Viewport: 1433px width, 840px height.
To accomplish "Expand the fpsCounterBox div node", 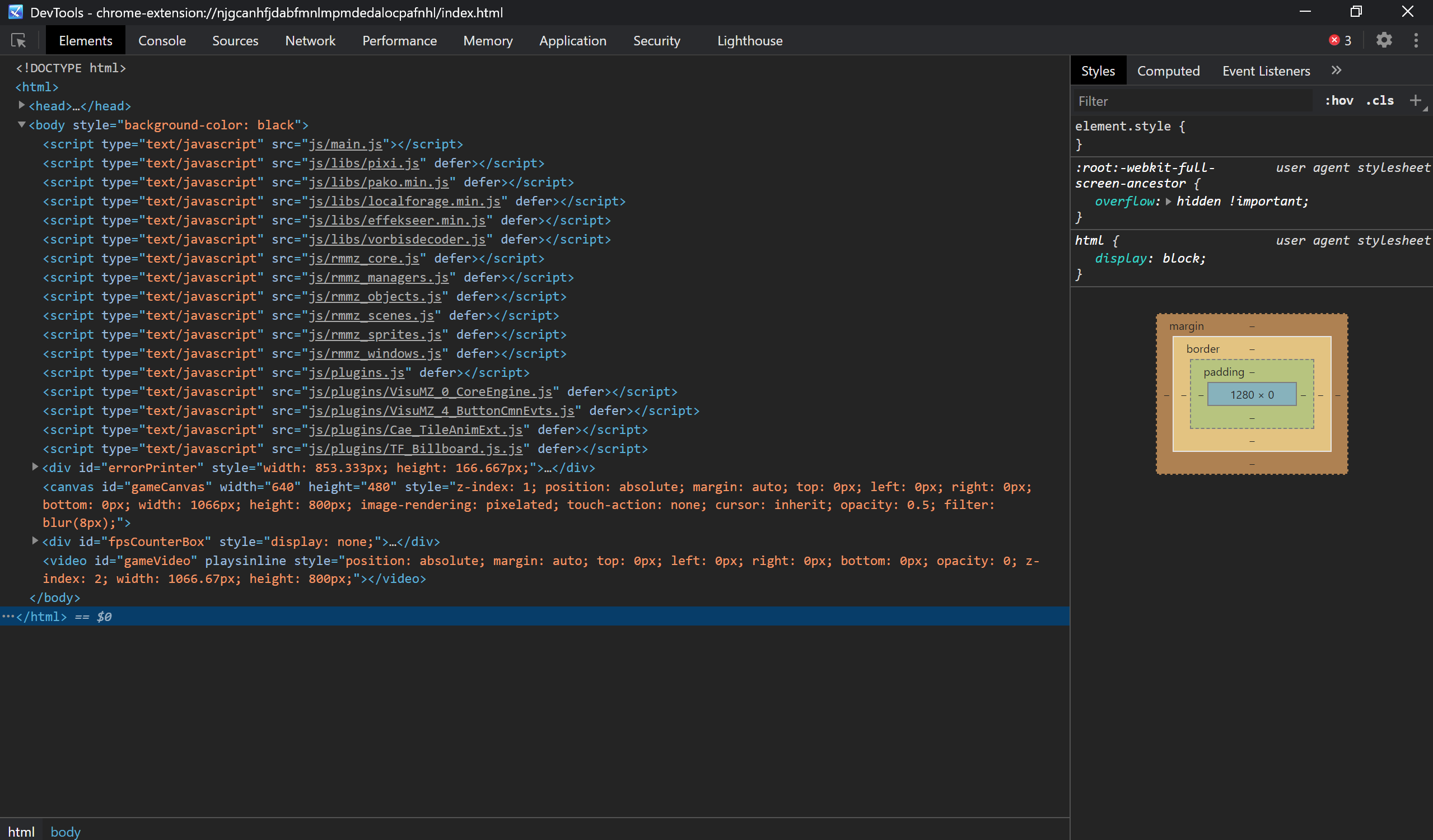I will [35, 541].
